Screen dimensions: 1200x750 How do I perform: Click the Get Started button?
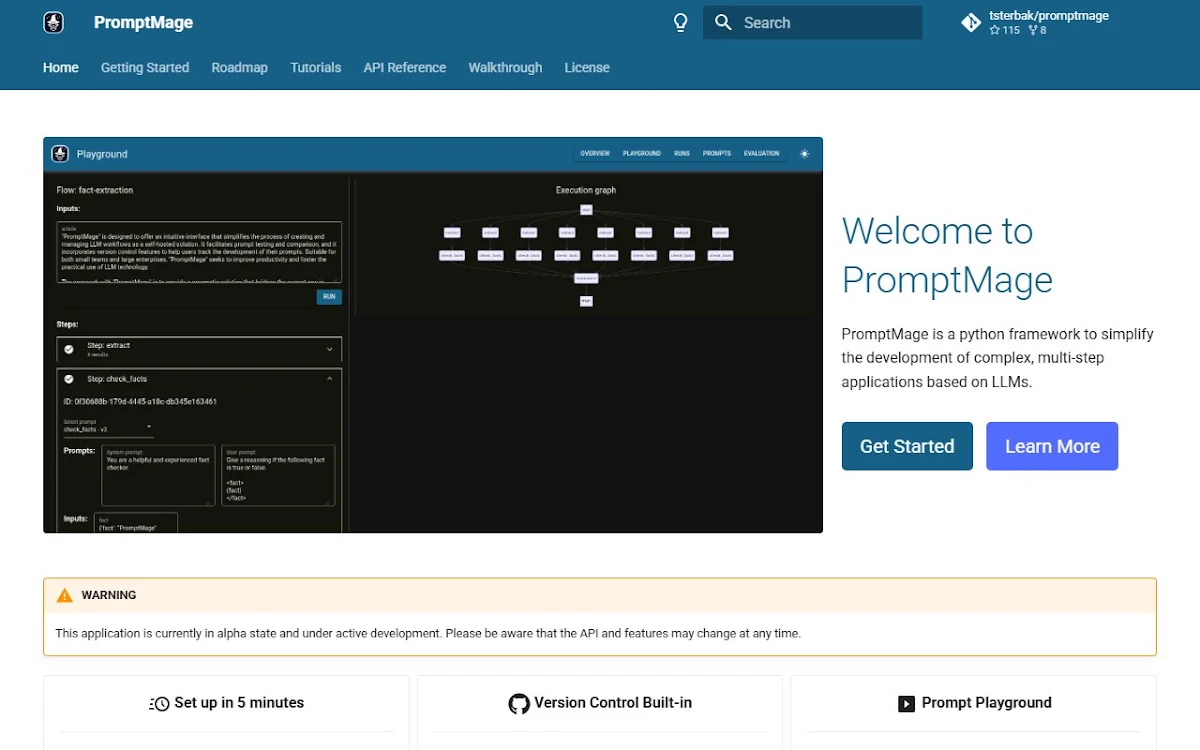907,446
